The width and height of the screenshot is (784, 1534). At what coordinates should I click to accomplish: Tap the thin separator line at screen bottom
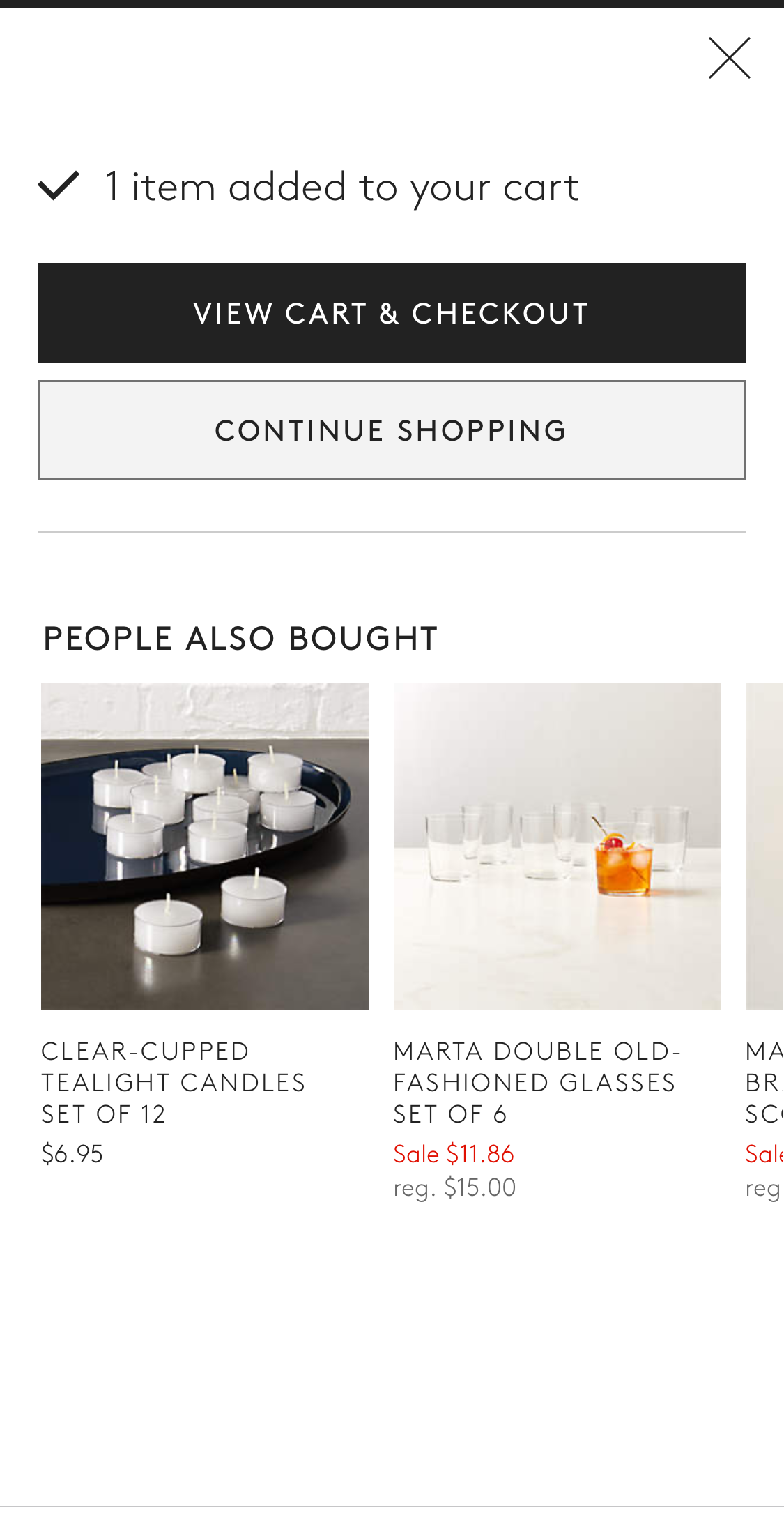point(392,1506)
